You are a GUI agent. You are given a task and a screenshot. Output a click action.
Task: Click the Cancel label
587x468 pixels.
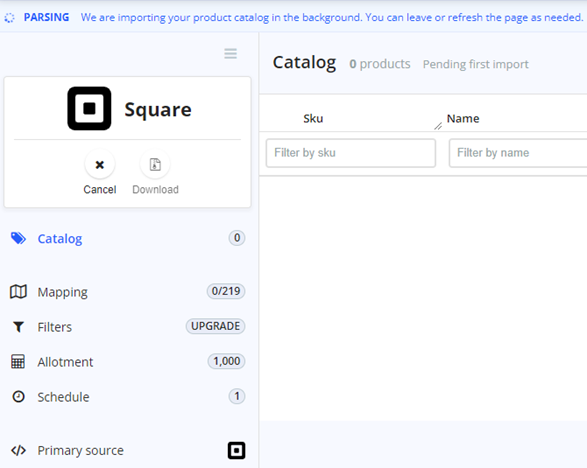pyautogui.click(x=100, y=189)
